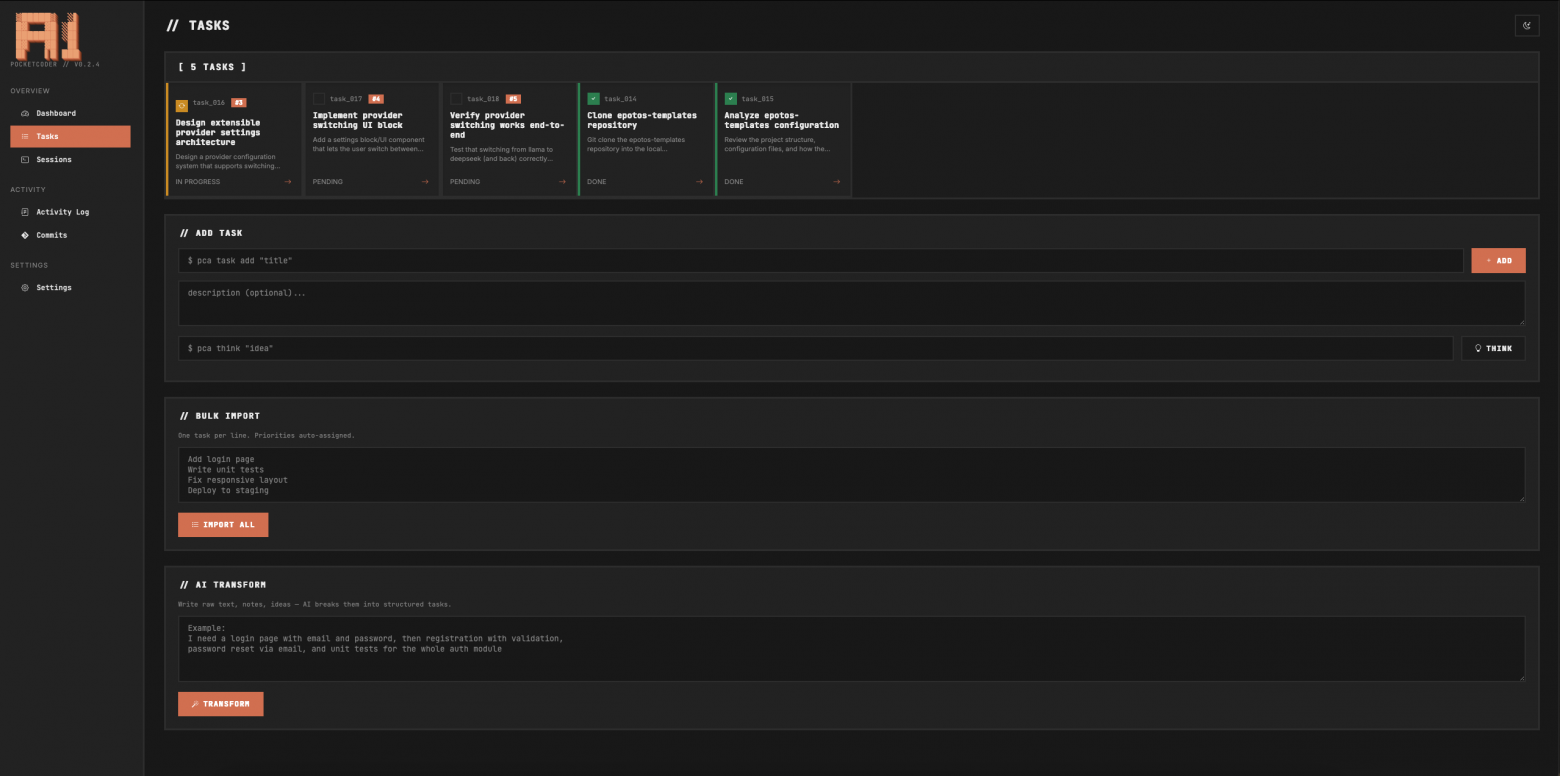Open the 'Analyze epotos-templates configuration' title
Viewport: 1560px width, 776px height.
[781, 120]
